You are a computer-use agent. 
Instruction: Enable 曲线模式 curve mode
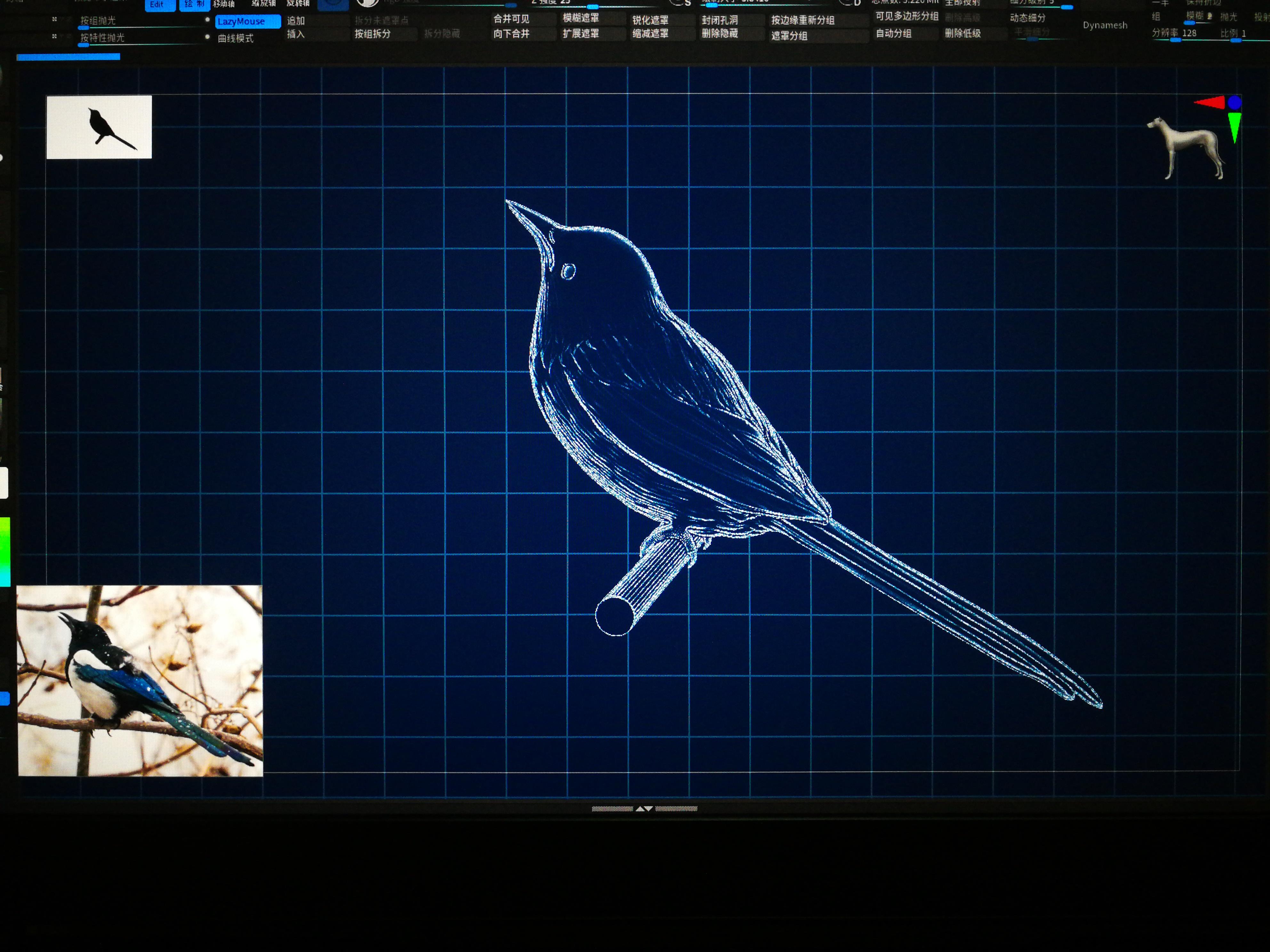235,38
